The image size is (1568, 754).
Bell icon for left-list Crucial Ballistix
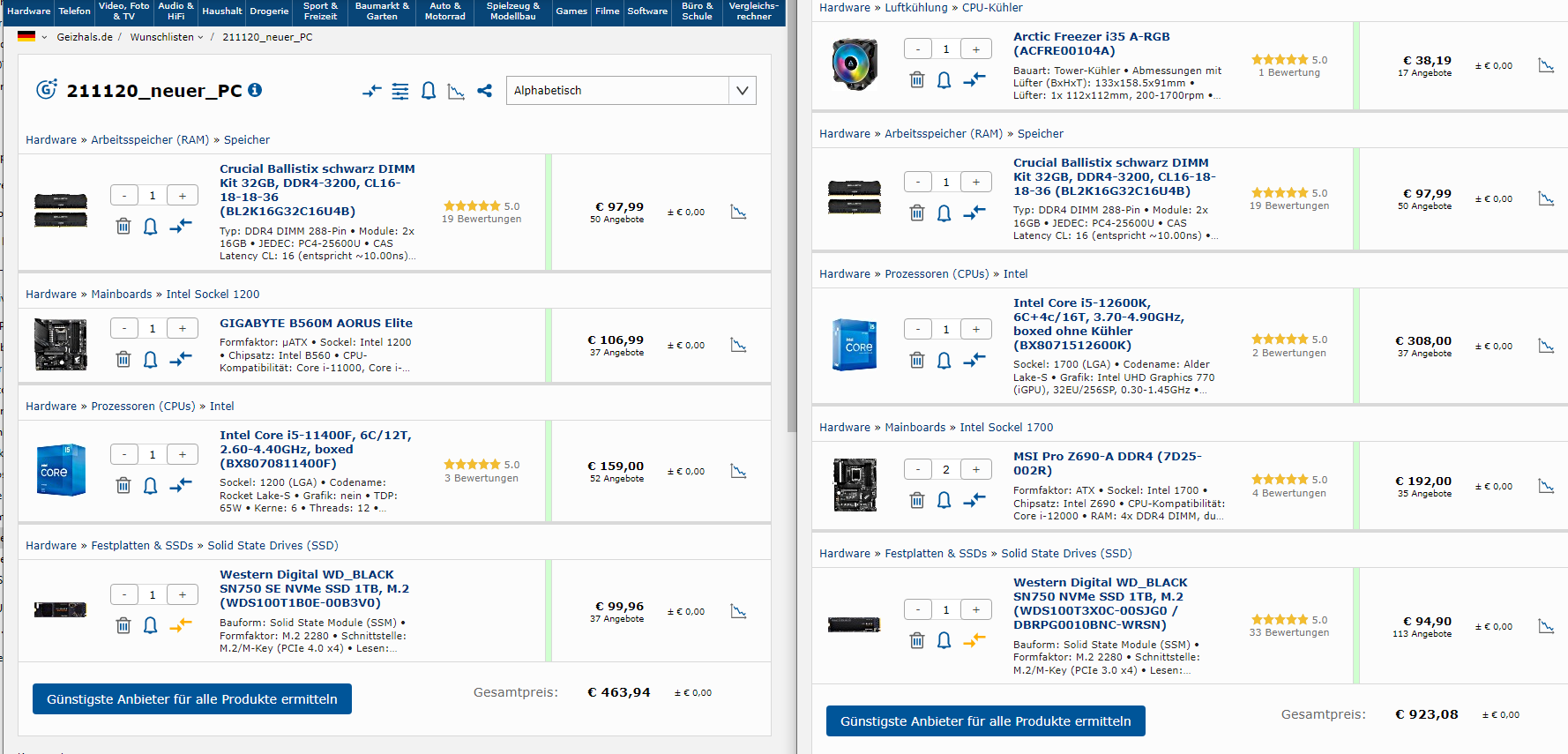[151, 227]
